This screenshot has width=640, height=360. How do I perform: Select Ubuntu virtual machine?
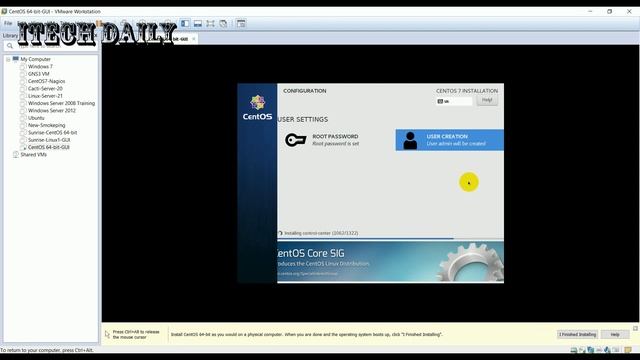click(x=36, y=118)
